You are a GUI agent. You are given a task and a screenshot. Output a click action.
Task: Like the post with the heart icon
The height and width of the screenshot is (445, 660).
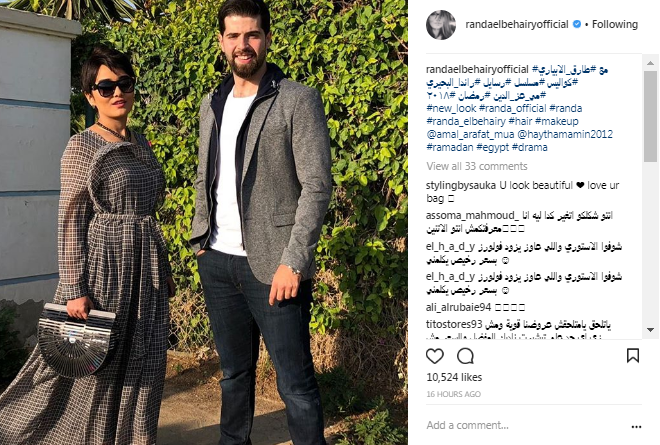pos(434,356)
